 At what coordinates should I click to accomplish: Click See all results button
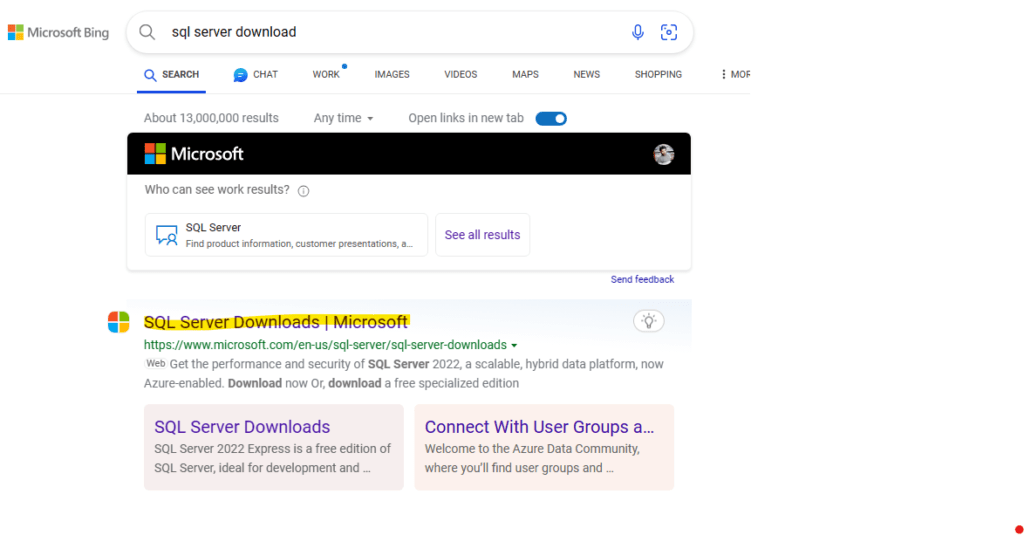483,235
